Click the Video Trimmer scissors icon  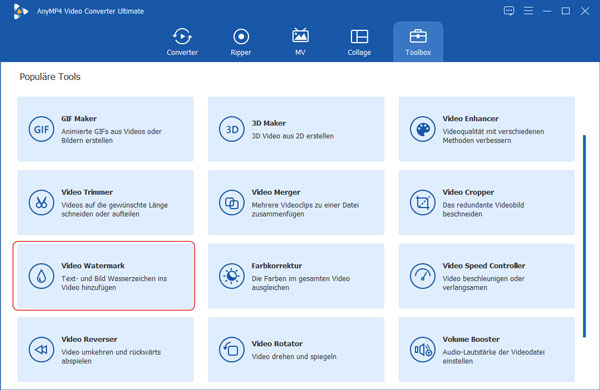[x=41, y=202]
